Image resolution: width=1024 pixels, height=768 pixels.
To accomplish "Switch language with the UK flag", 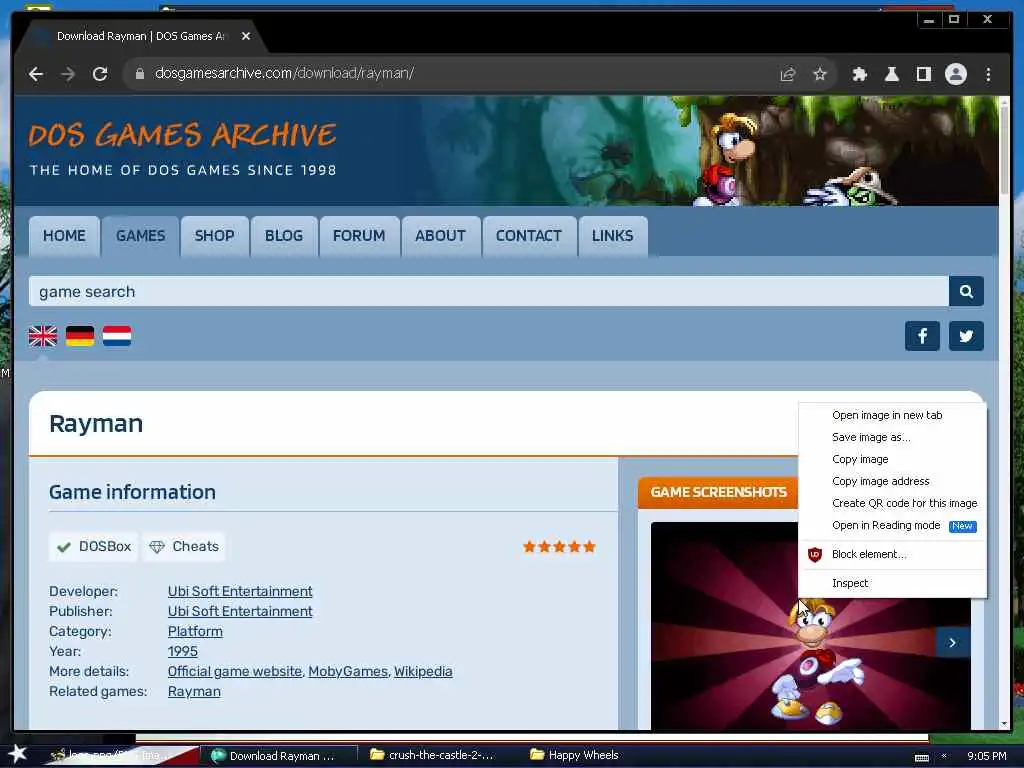I will pos(43,336).
